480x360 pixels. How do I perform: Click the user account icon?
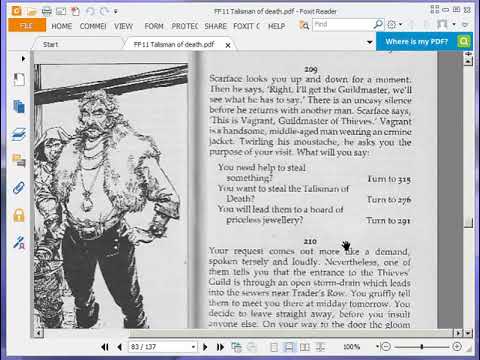442,24
